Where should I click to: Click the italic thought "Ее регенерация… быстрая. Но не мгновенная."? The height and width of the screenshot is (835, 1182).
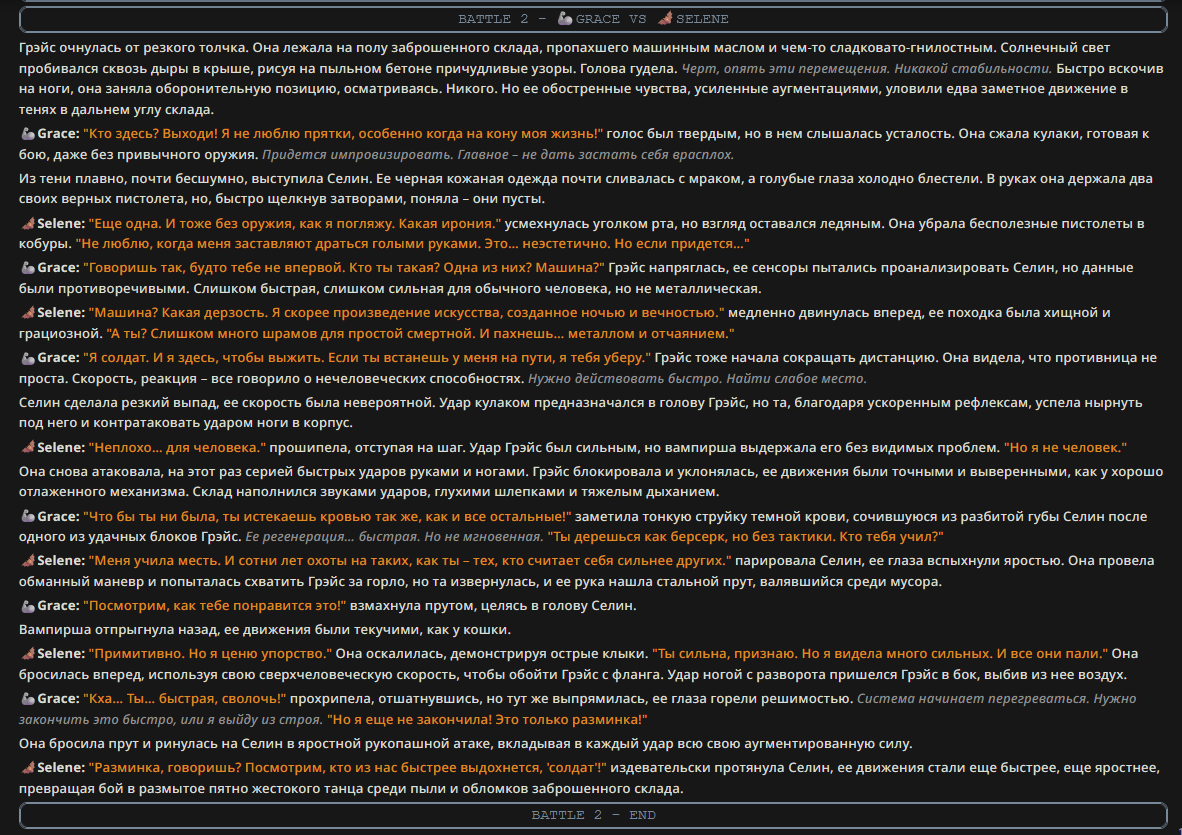pos(394,536)
